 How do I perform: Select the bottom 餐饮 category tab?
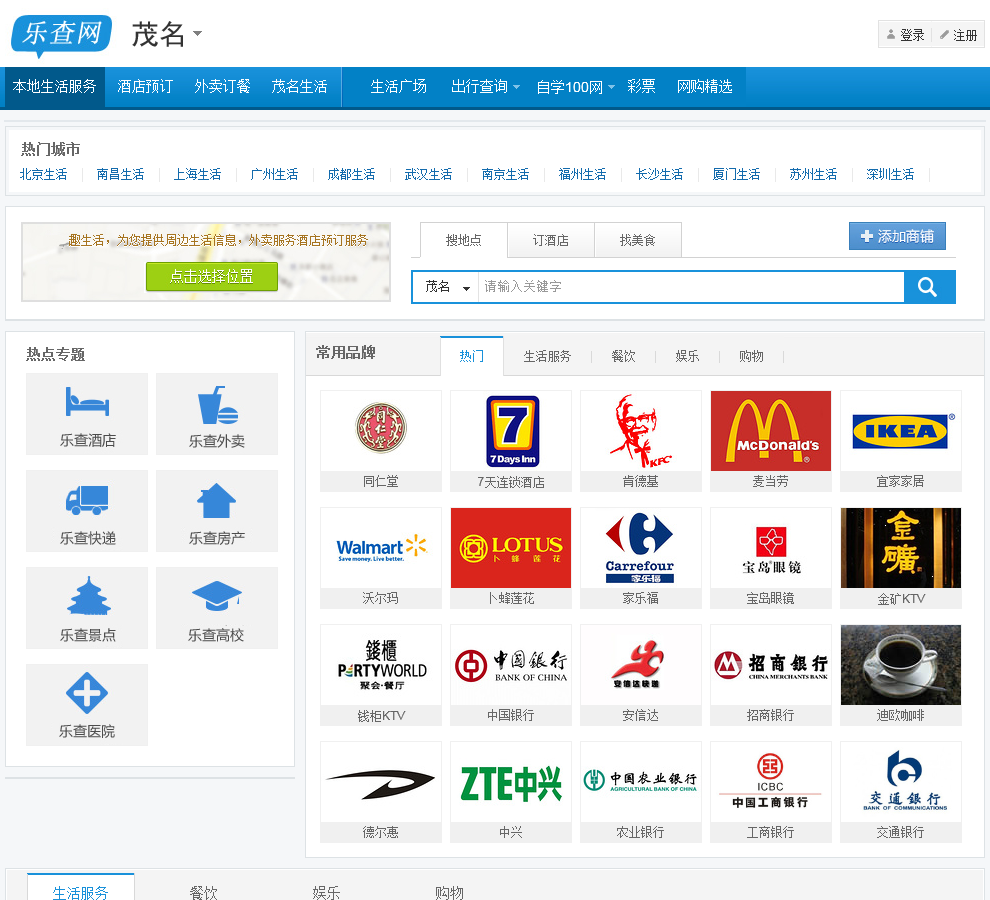point(203,891)
